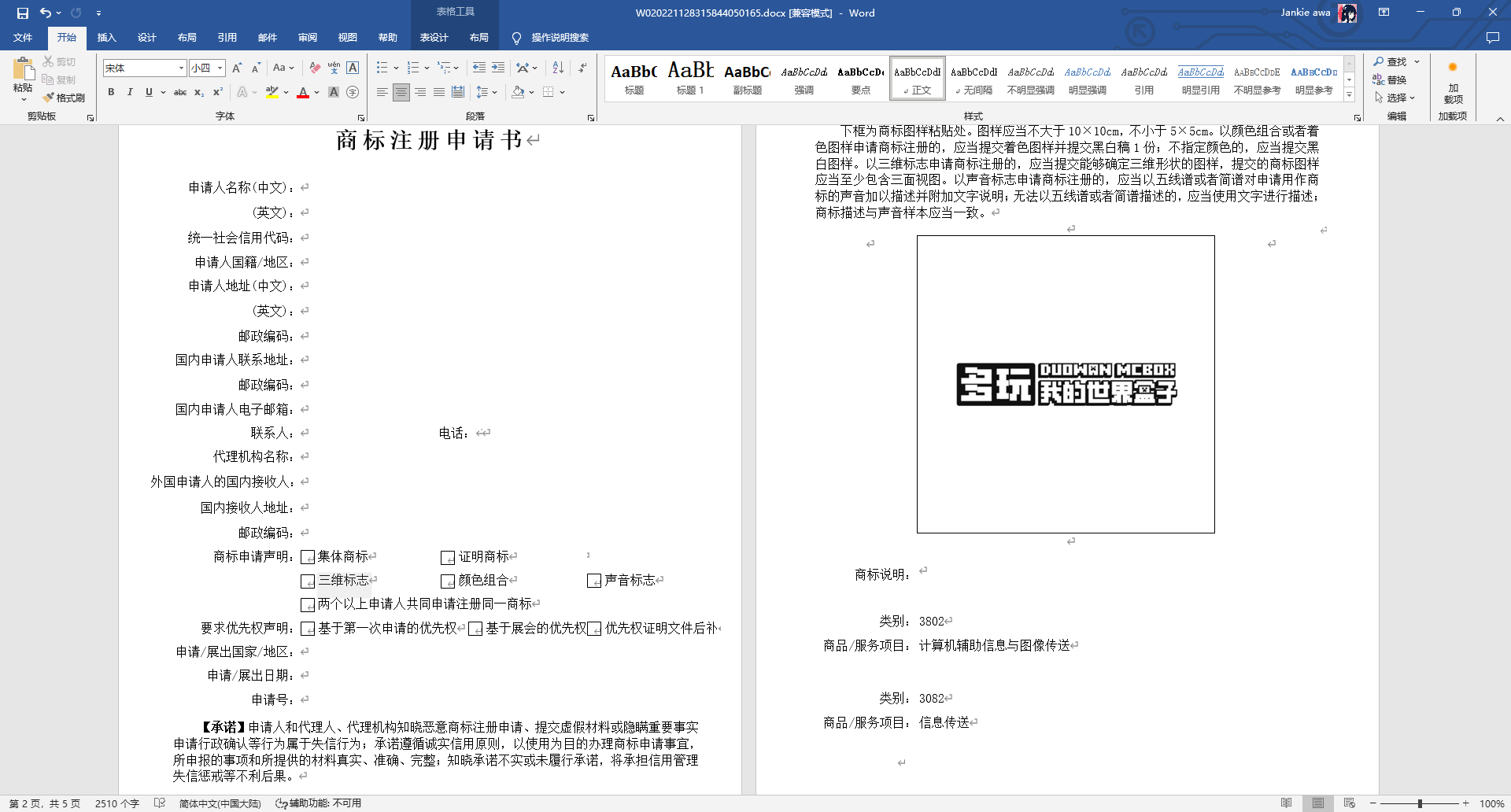Open the 审阅 ribbon tab

coord(308,37)
